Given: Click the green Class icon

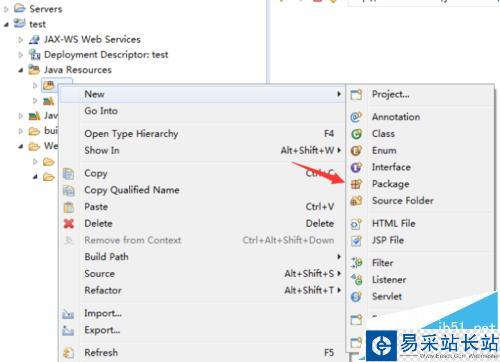Looking at the screenshot, I should click(356, 134).
